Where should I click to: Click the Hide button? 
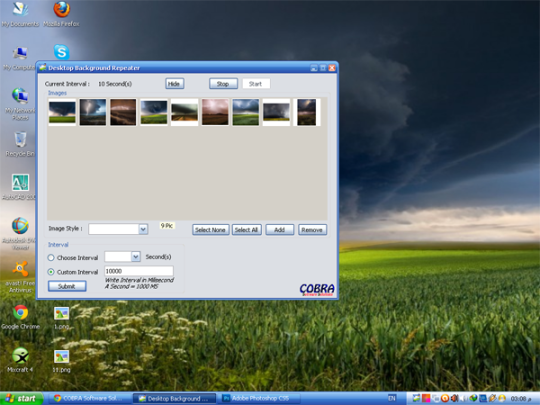pos(174,84)
